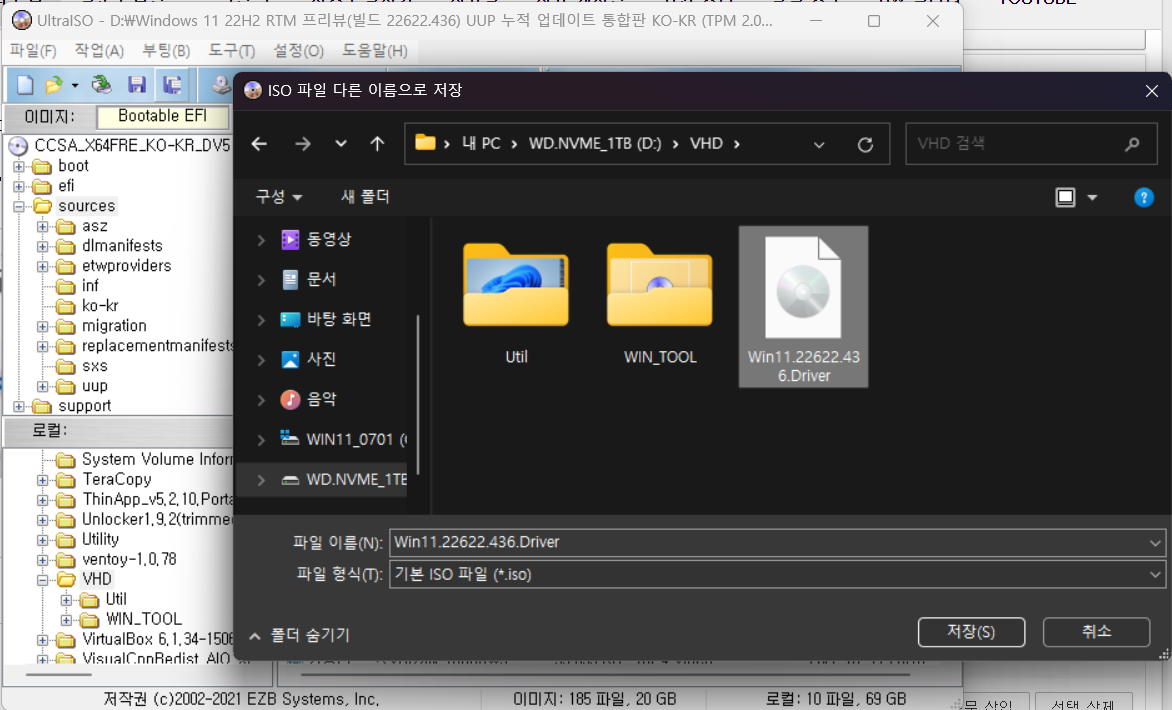The image size is (1172, 710).
Task: Click WD.NVME_1TB (D:) in the address breadcrumb
Action: pos(594,143)
